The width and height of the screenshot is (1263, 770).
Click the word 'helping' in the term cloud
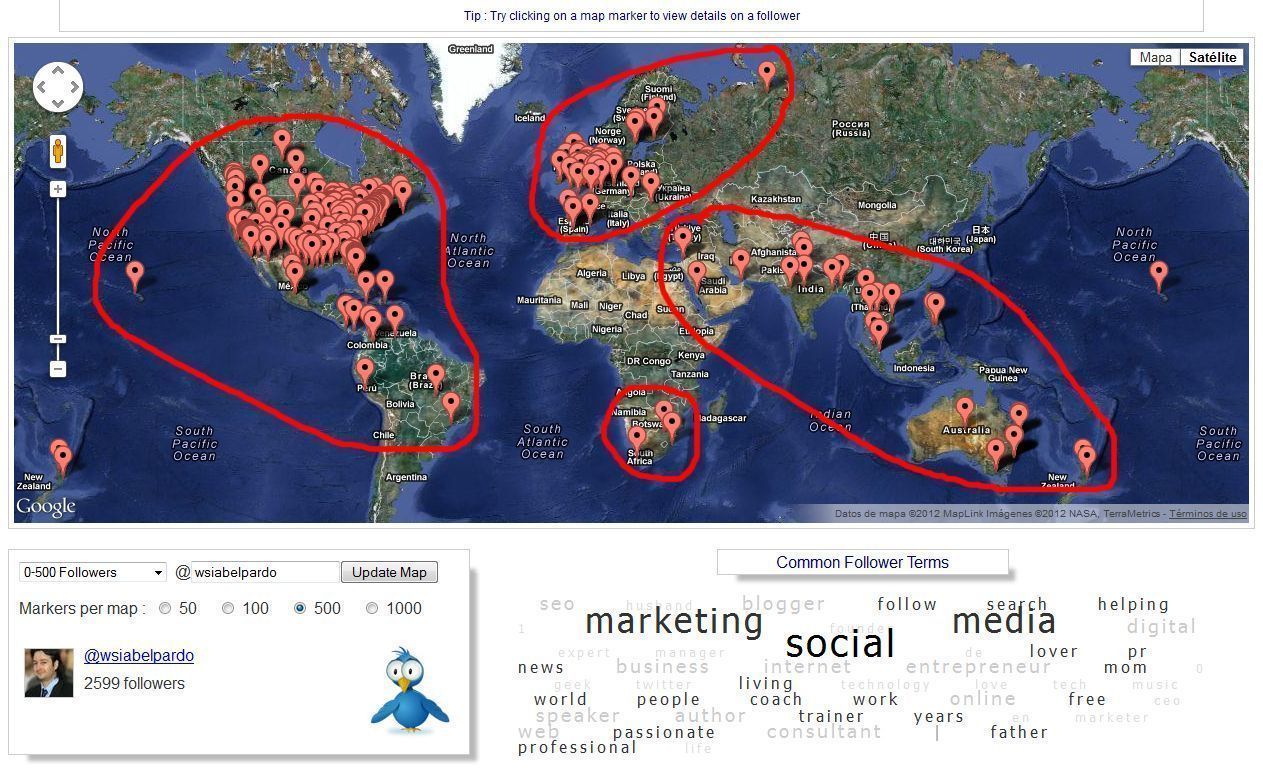click(1134, 605)
